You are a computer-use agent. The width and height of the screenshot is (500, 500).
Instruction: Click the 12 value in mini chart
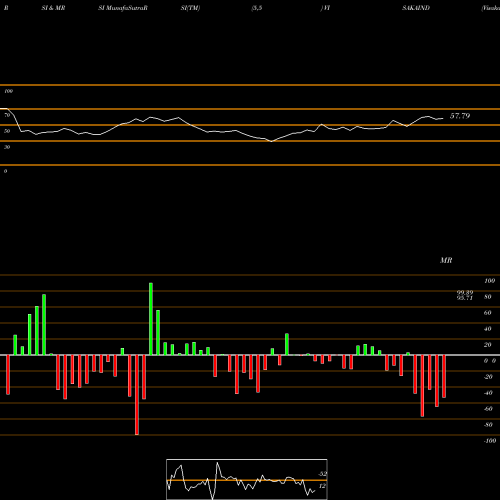tap(322, 486)
